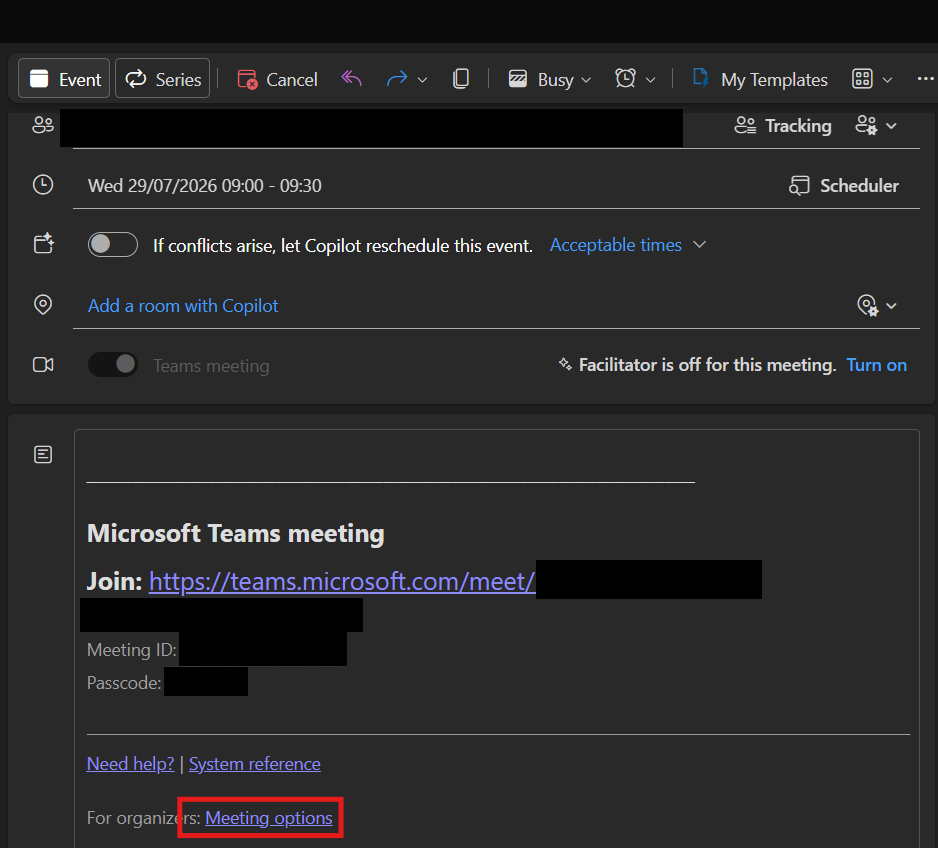Expand the Forward options chevron
The width and height of the screenshot is (938, 848).
(422, 80)
